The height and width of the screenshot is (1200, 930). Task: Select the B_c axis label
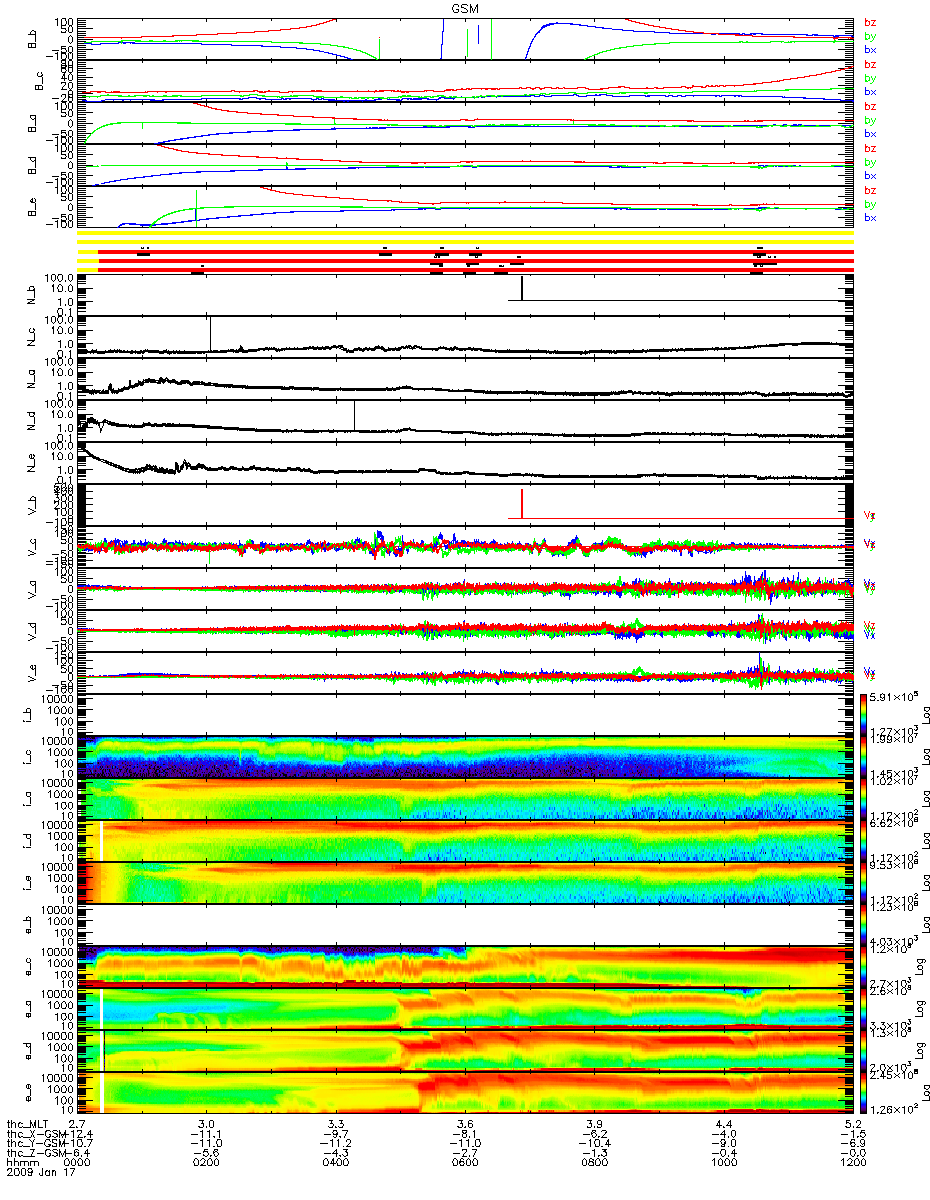(40, 81)
